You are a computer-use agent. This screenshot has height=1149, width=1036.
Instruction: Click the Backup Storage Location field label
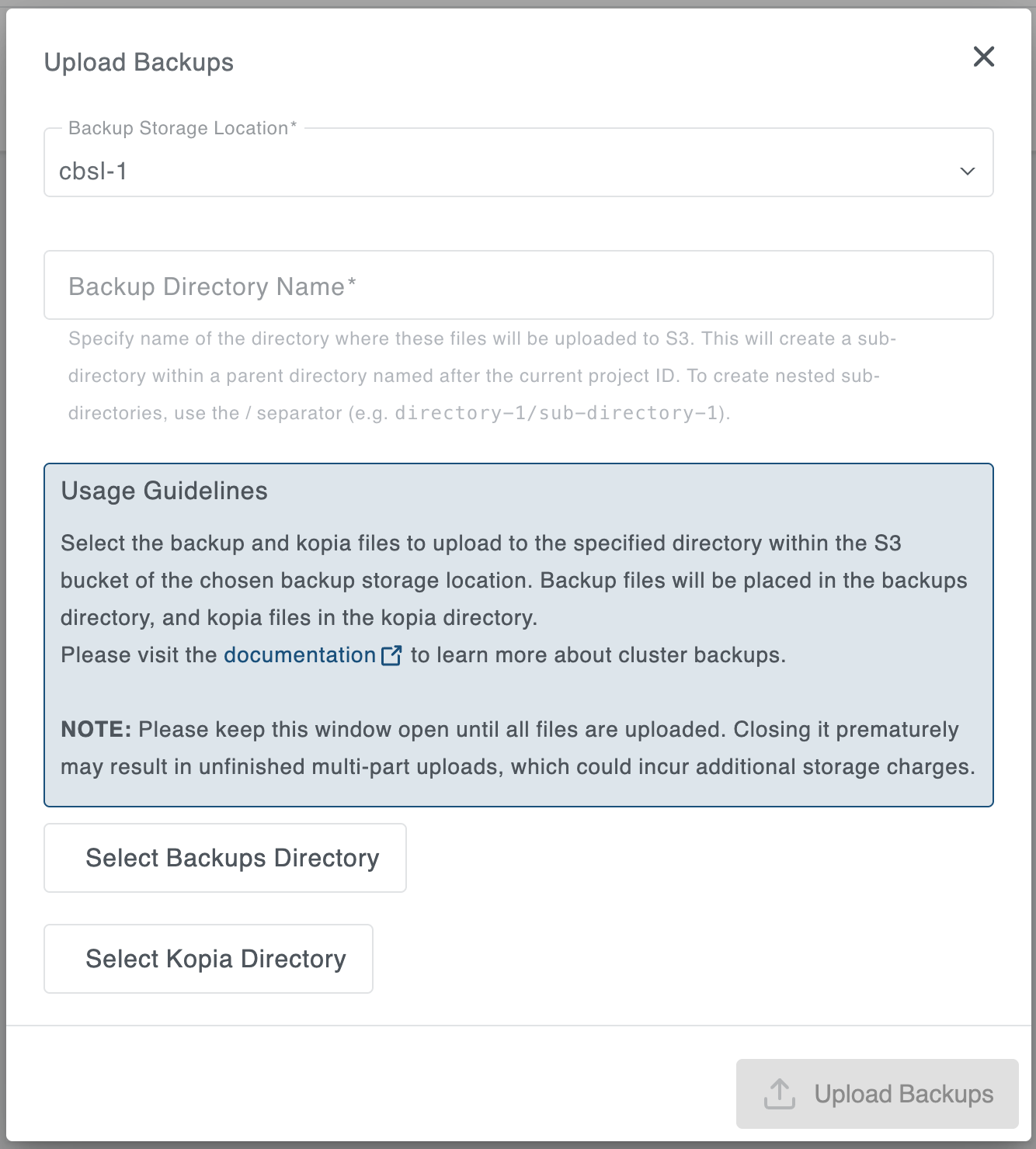pos(181,128)
